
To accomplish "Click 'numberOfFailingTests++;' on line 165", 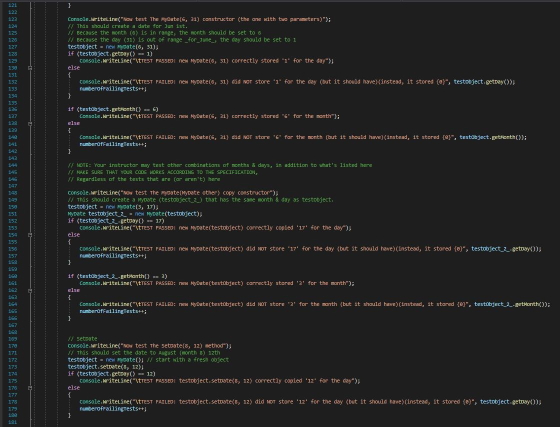I will click(x=113, y=312).
